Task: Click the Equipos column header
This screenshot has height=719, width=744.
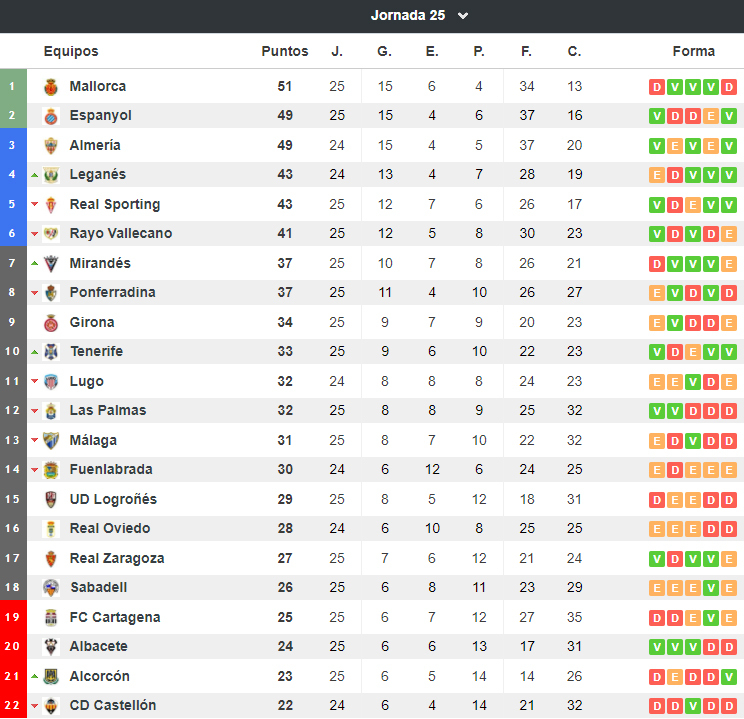Action: pos(71,51)
